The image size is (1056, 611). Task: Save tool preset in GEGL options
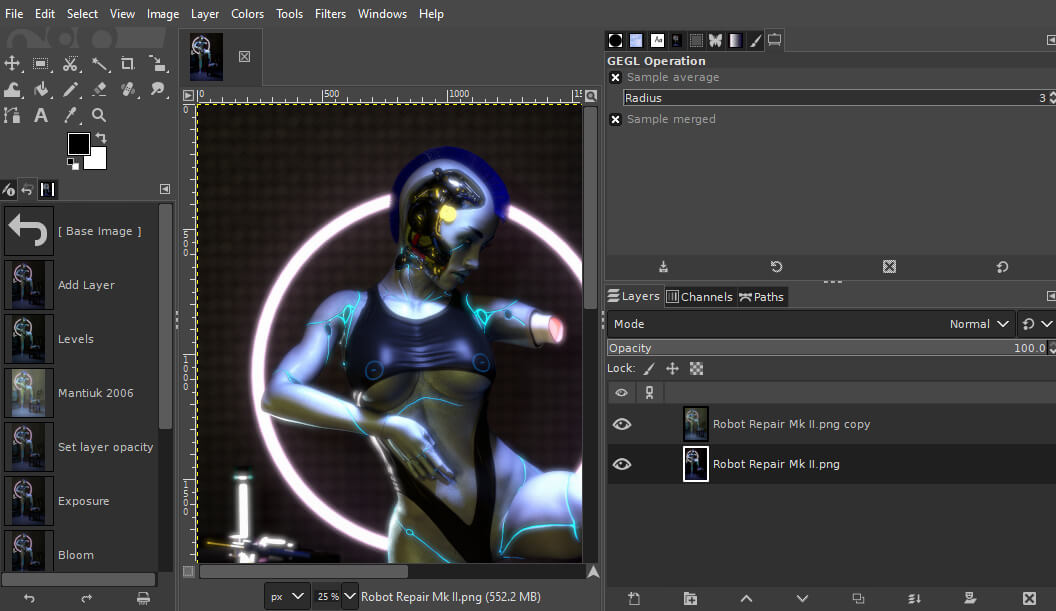click(663, 267)
